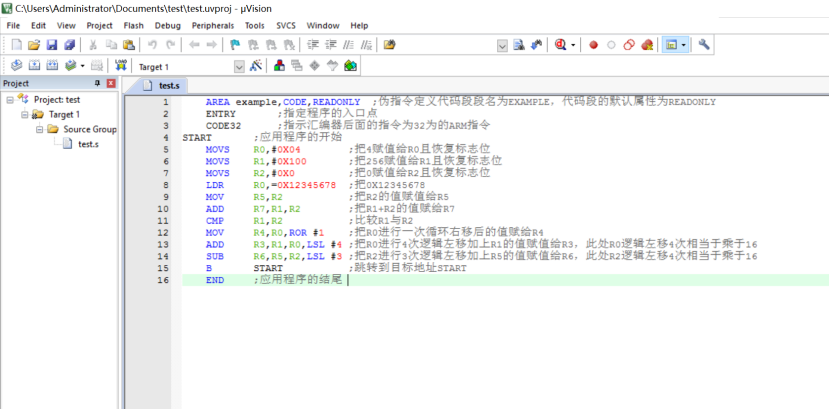
Task: Click the Incremental Find arrow-binoculars icon
Action: pyautogui.click(x=537, y=45)
